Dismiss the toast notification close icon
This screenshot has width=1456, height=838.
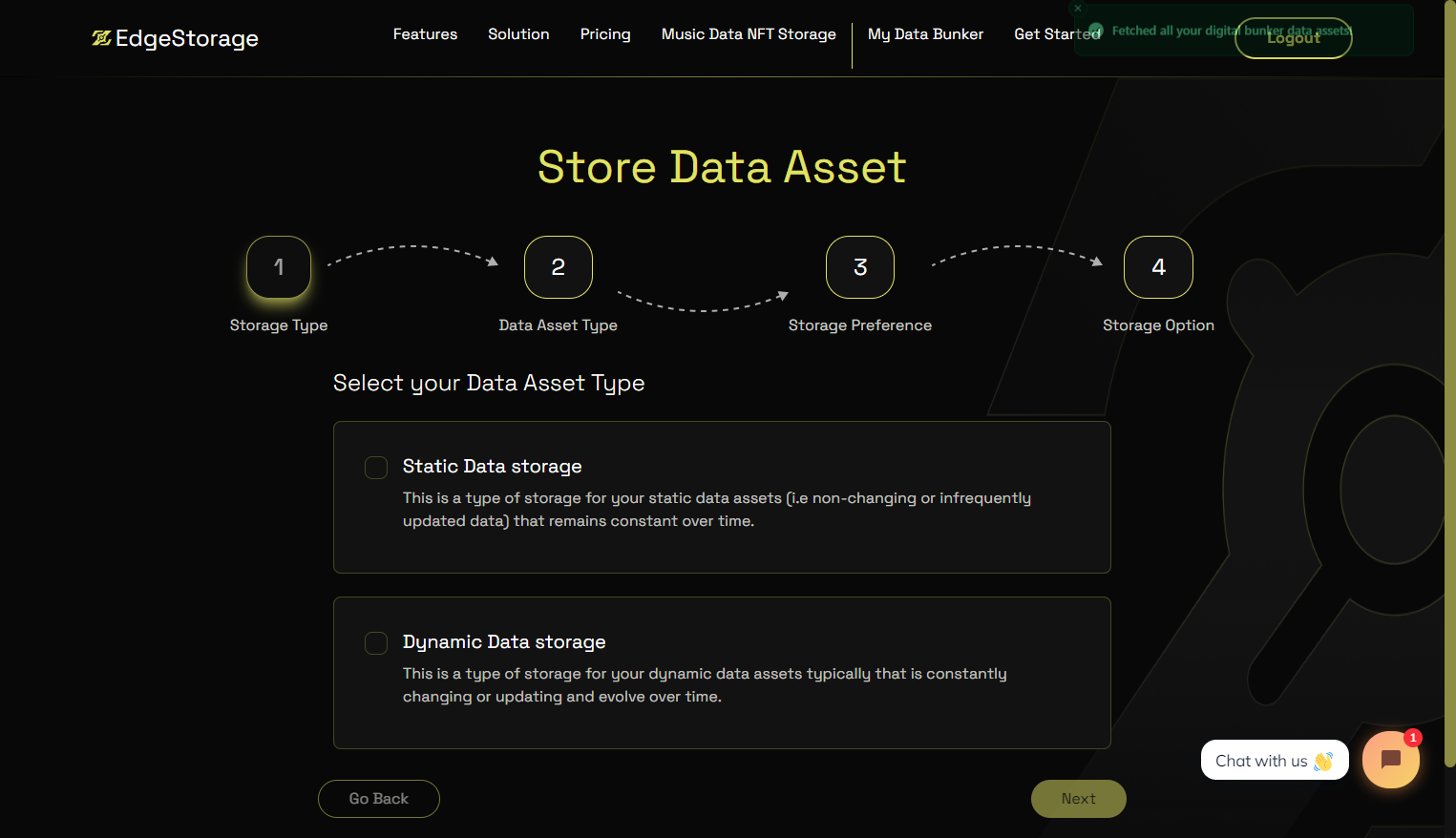[1078, 9]
